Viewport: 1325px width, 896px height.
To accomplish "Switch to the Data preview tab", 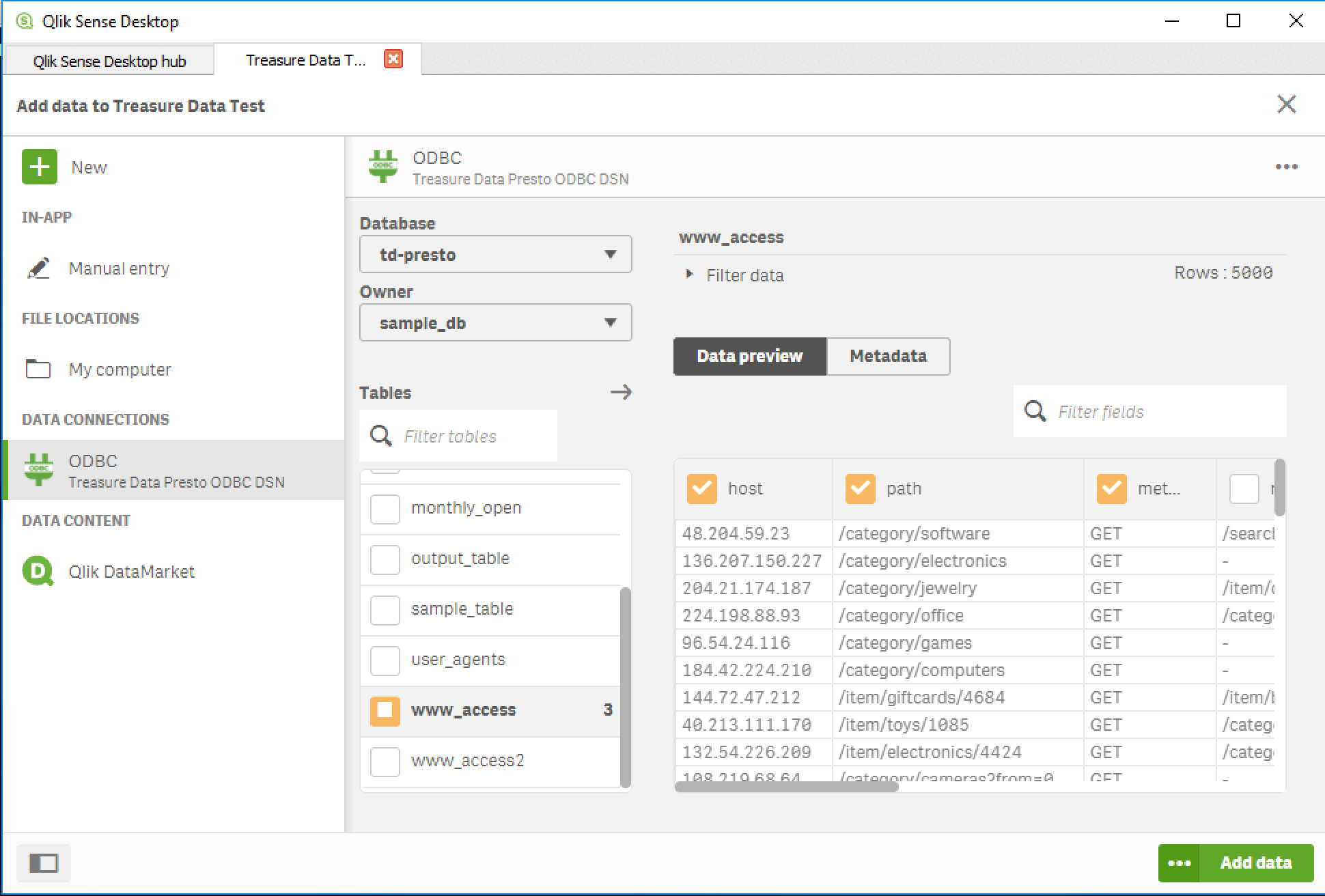I will pos(750,356).
